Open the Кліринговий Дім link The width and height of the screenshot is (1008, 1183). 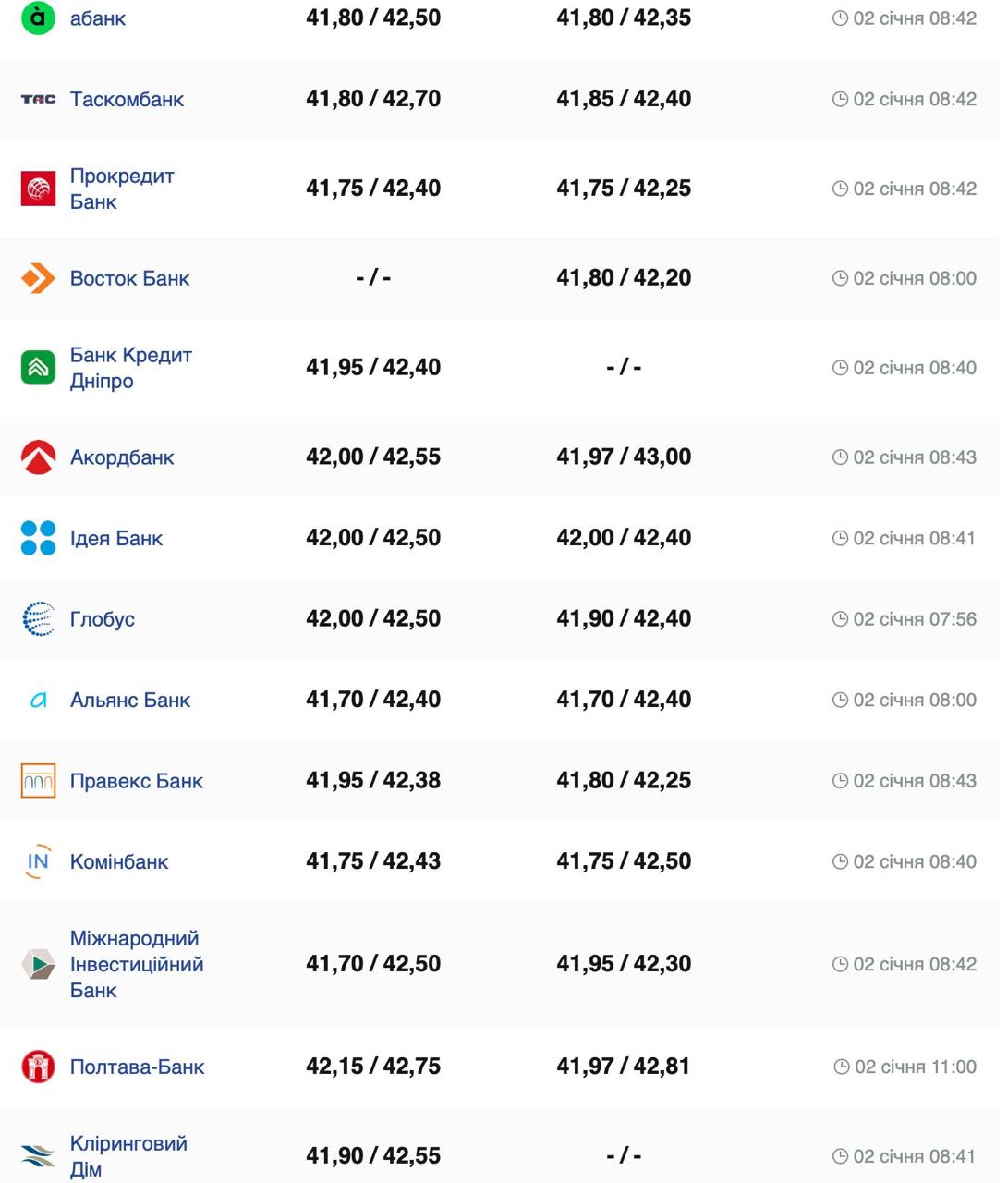coord(128,1155)
